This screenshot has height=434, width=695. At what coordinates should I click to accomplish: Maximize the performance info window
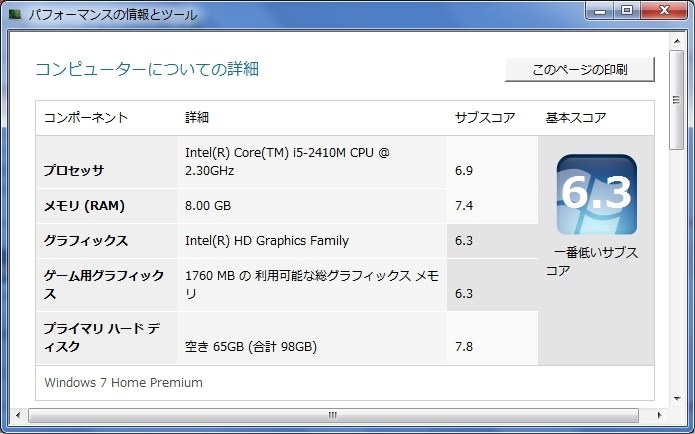point(627,11)
